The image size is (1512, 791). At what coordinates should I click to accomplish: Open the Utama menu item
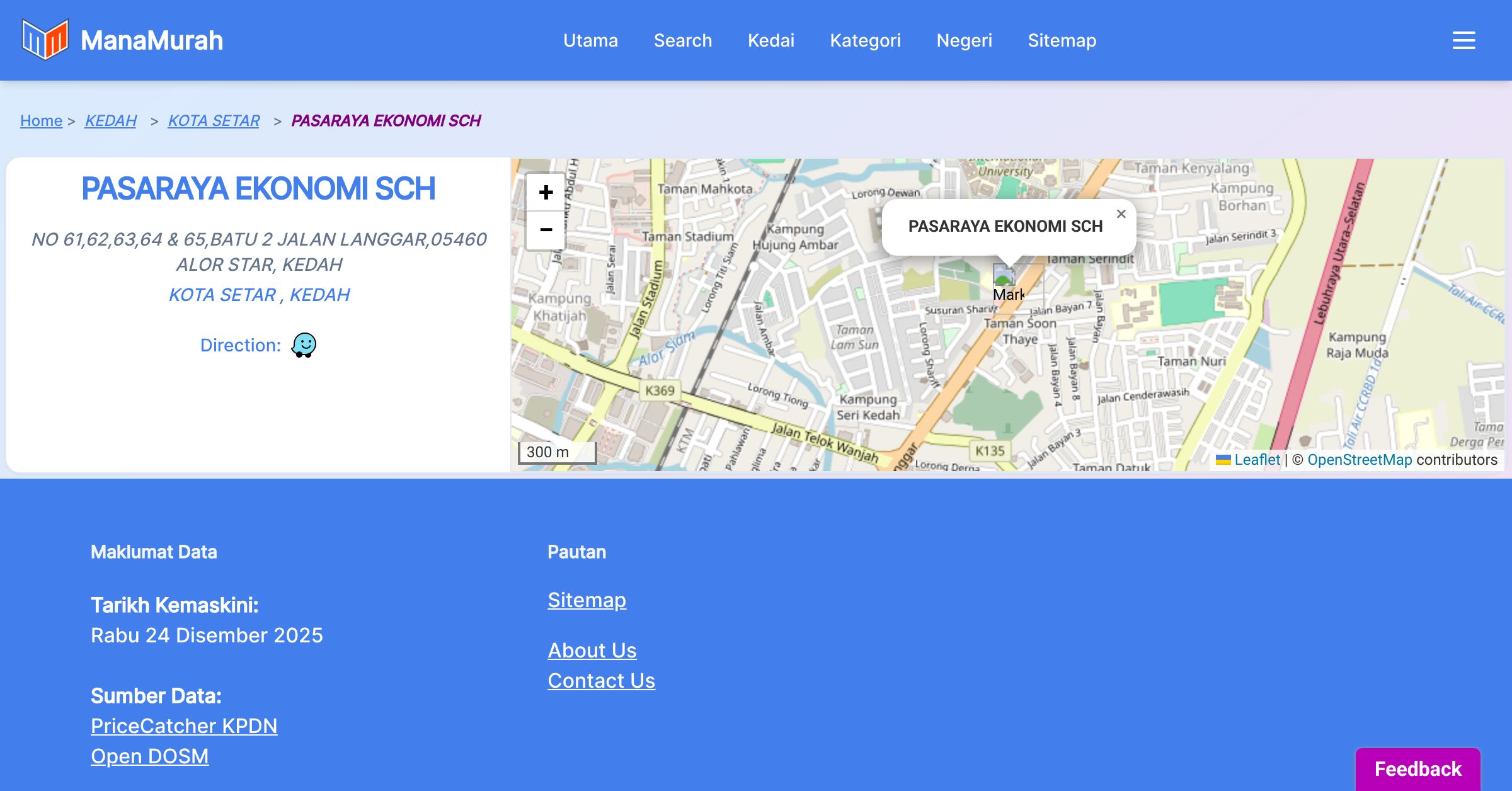pyautogui.click(x=590, y=40)
